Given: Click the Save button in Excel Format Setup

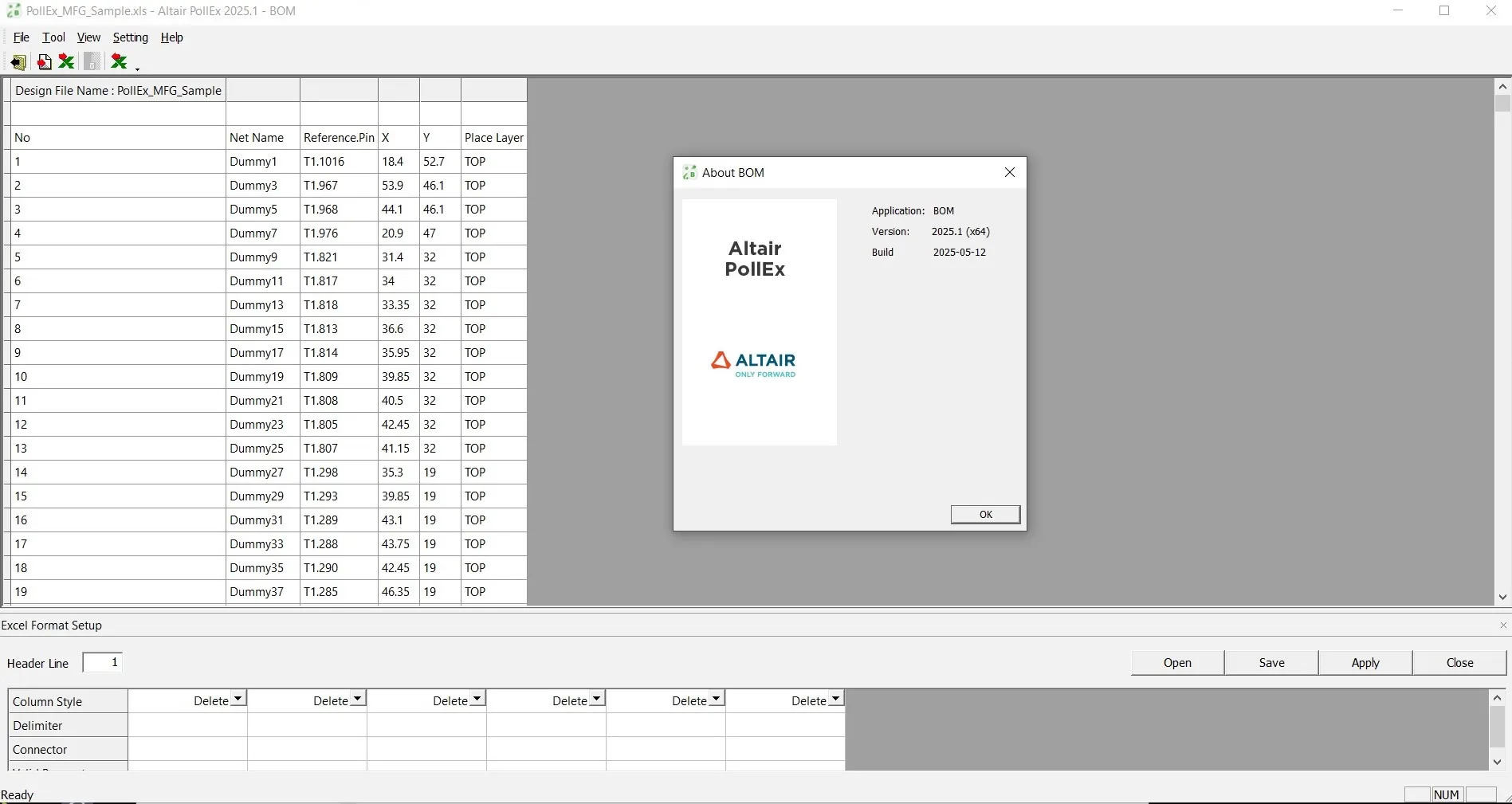Looking at the screenshot, I should pos(1271,663).
